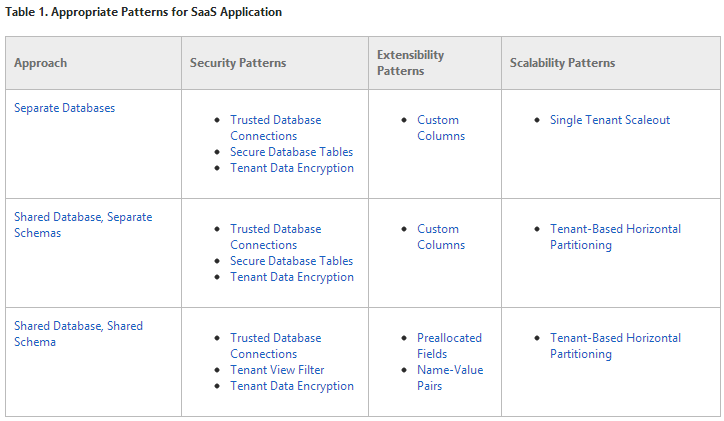Open Tenant Data Encryption in Shared Schema row
Viewport: 724px width, 421px height.
(291, 386)
